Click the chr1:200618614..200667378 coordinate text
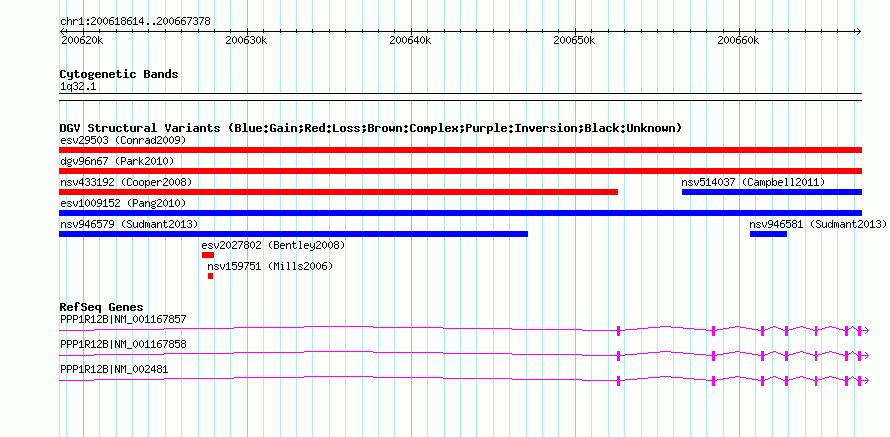890x437 pixels. click(x=135, y=22)
